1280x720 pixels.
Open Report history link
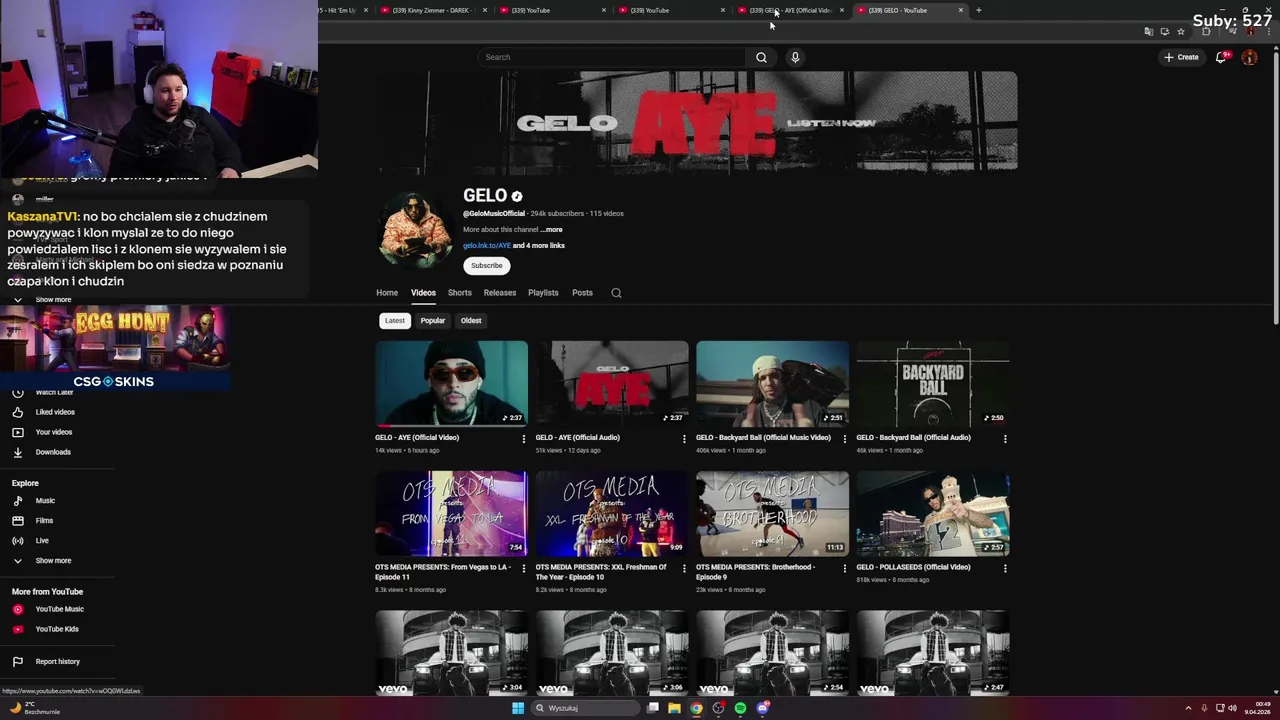point(58,662)
